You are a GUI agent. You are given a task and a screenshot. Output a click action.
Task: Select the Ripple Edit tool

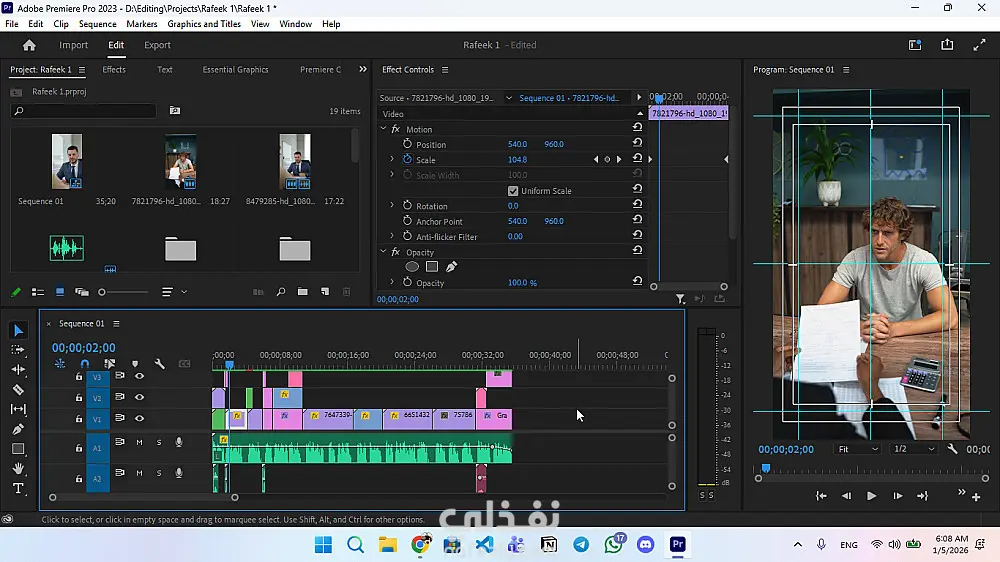(x=18, y=369)
